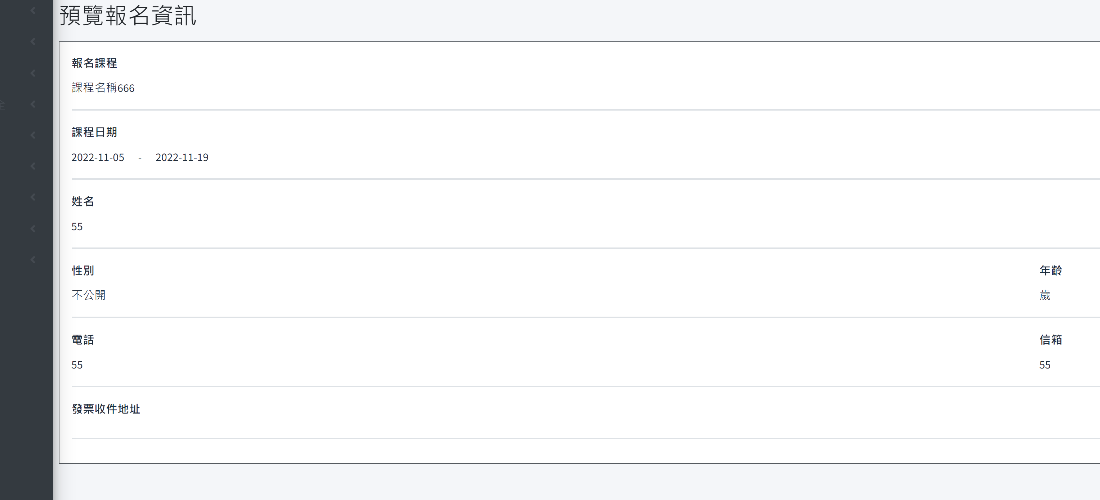Expand the third sidebar chevron from top

(33, 72)
